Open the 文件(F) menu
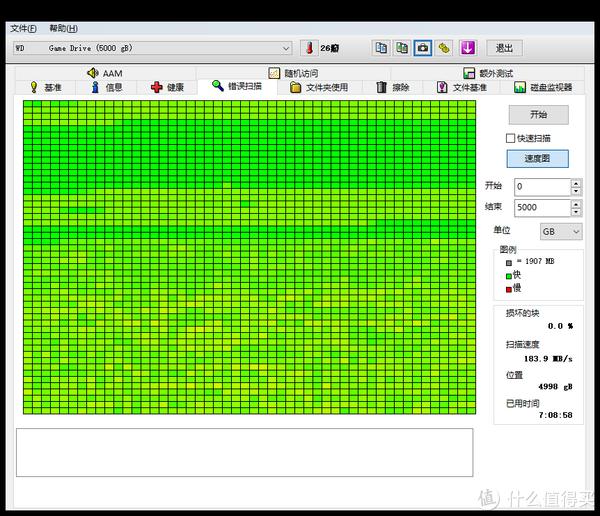Screen dimensions: 600x516 pyautogui.click(x=23, y=28)
